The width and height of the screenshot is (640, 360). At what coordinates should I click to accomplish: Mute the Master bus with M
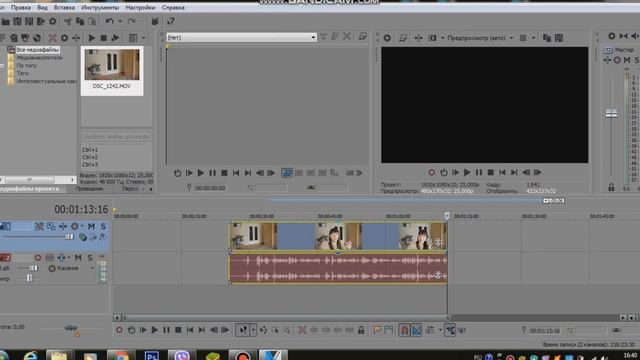click(627, 60)
